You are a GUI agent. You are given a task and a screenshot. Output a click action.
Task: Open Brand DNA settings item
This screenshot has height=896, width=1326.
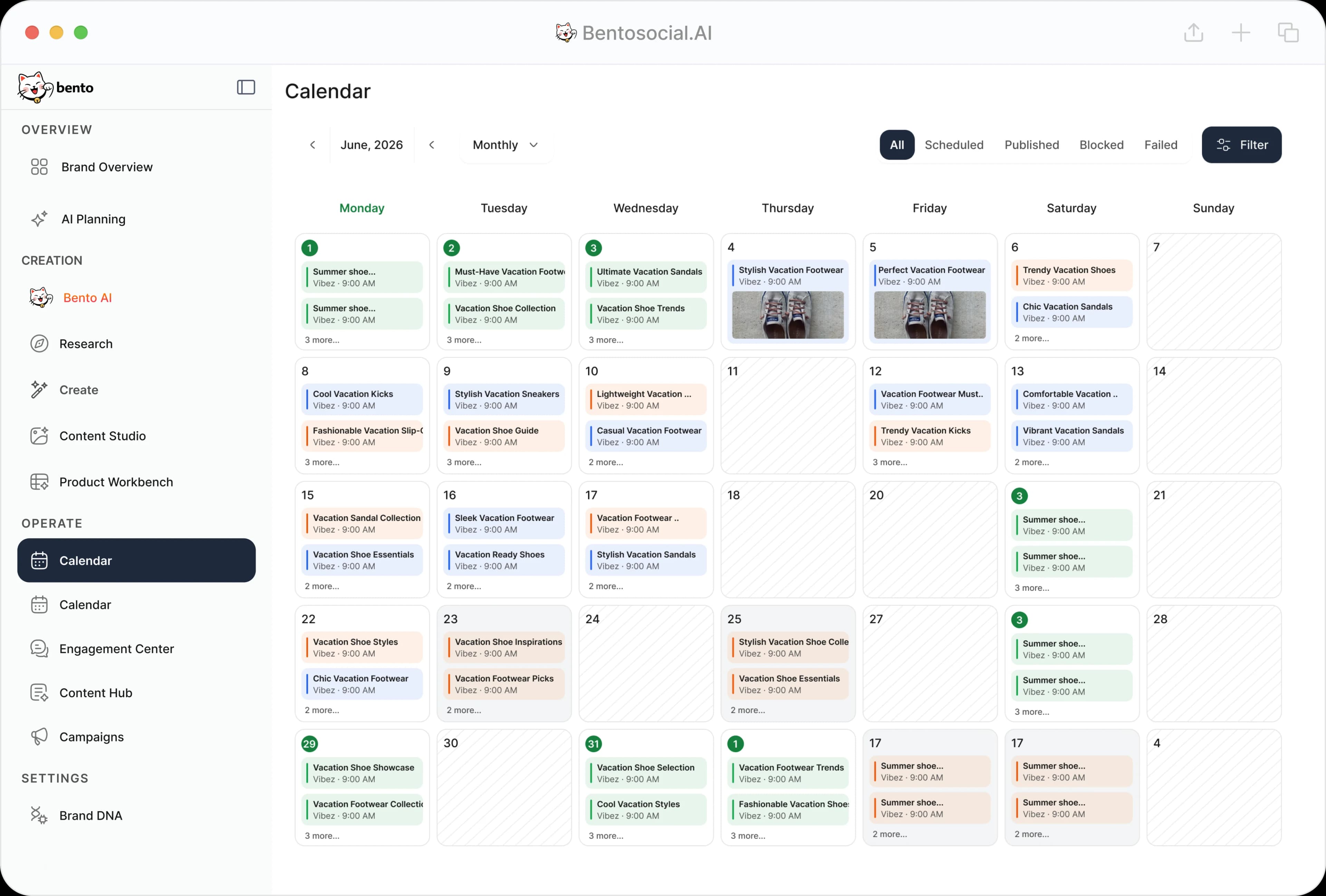[136, 815]
